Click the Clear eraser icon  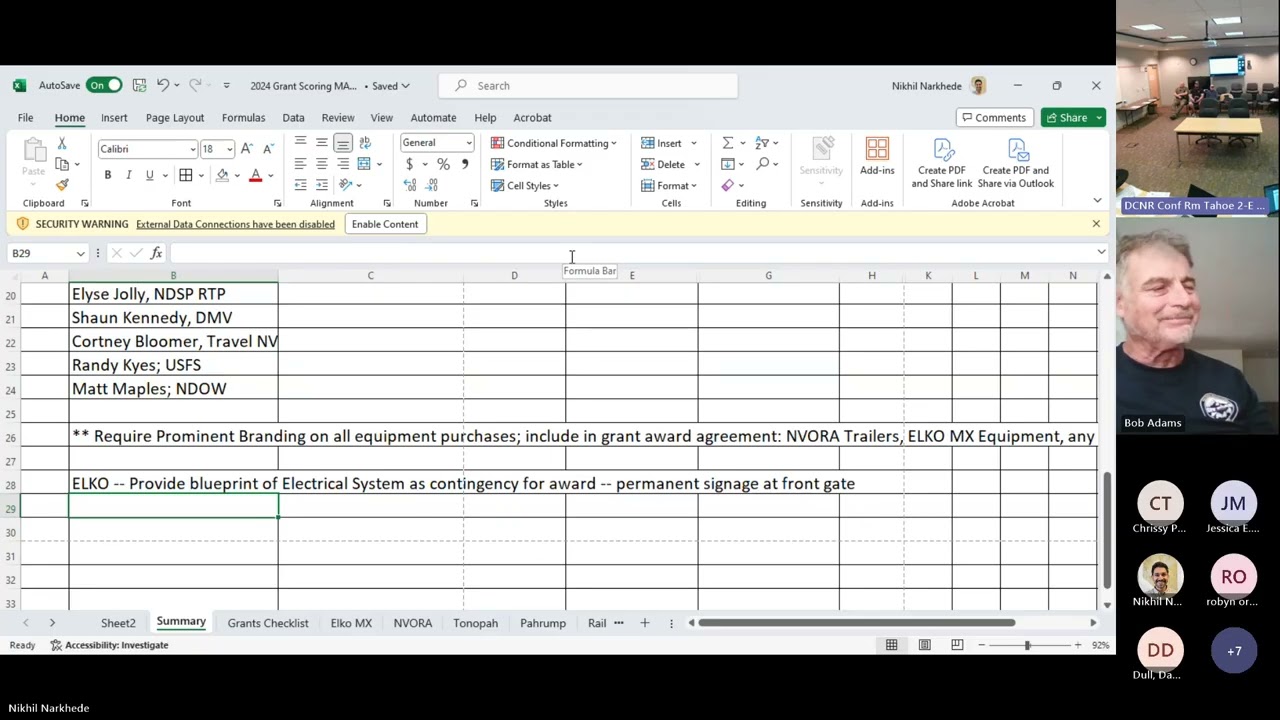[x=727, y=185]
